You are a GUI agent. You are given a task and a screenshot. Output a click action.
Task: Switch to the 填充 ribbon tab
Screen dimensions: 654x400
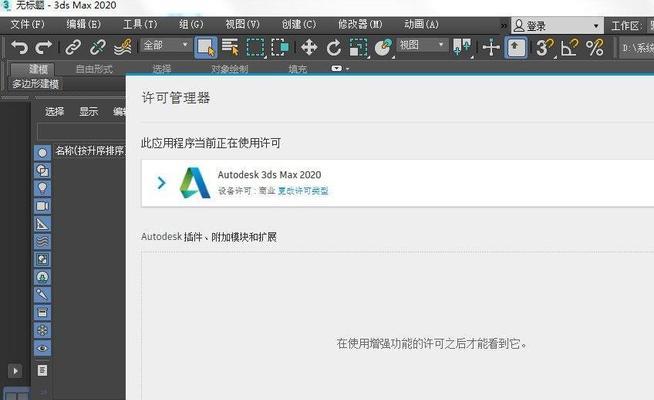point(297,69)
